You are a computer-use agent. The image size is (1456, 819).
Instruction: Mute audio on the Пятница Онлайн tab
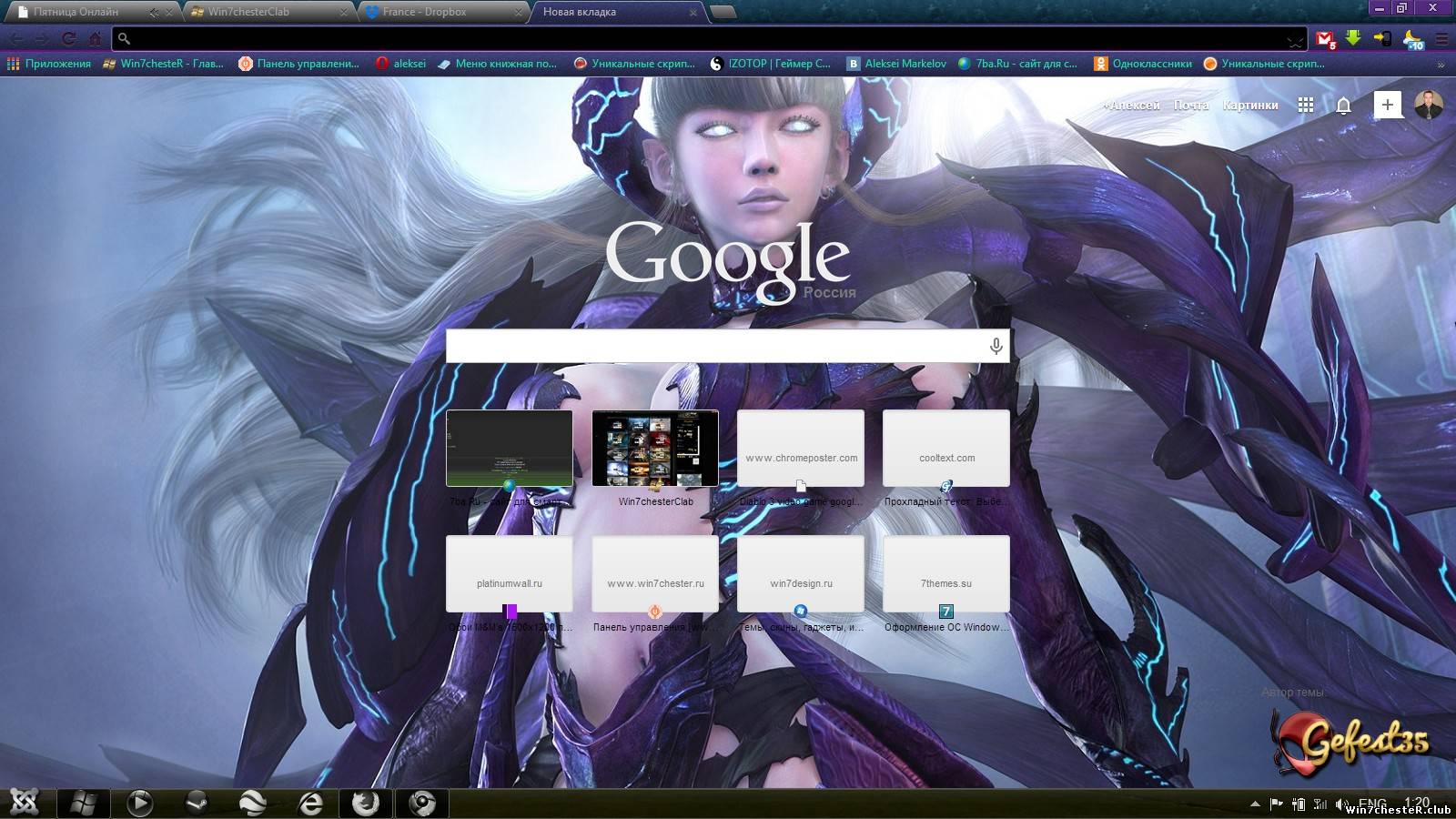click(154, 13)
